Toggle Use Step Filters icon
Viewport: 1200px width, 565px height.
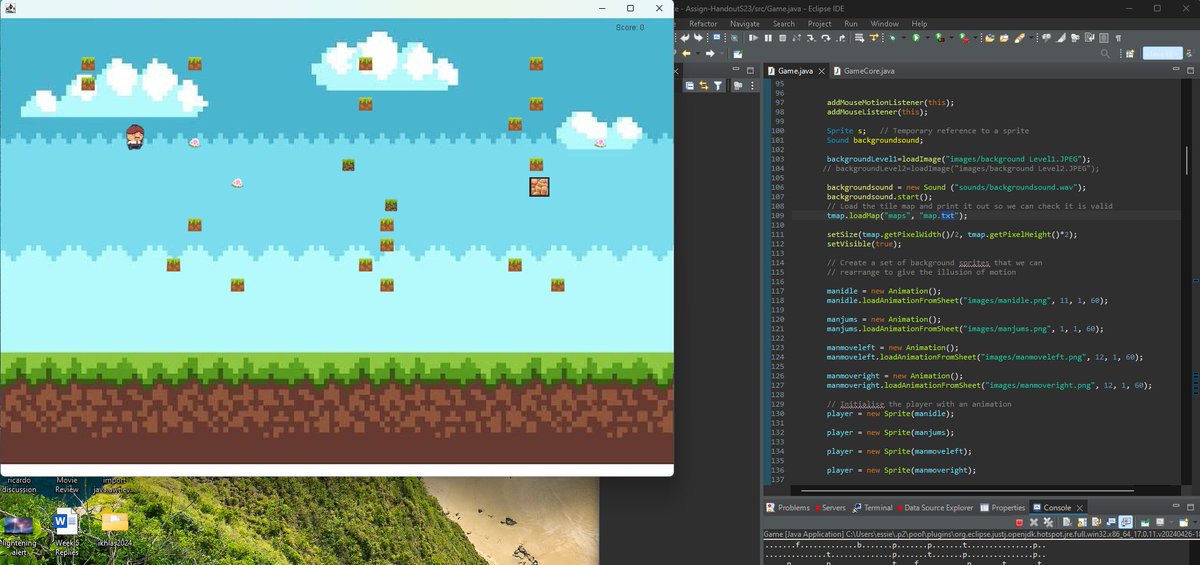(874, 37)
